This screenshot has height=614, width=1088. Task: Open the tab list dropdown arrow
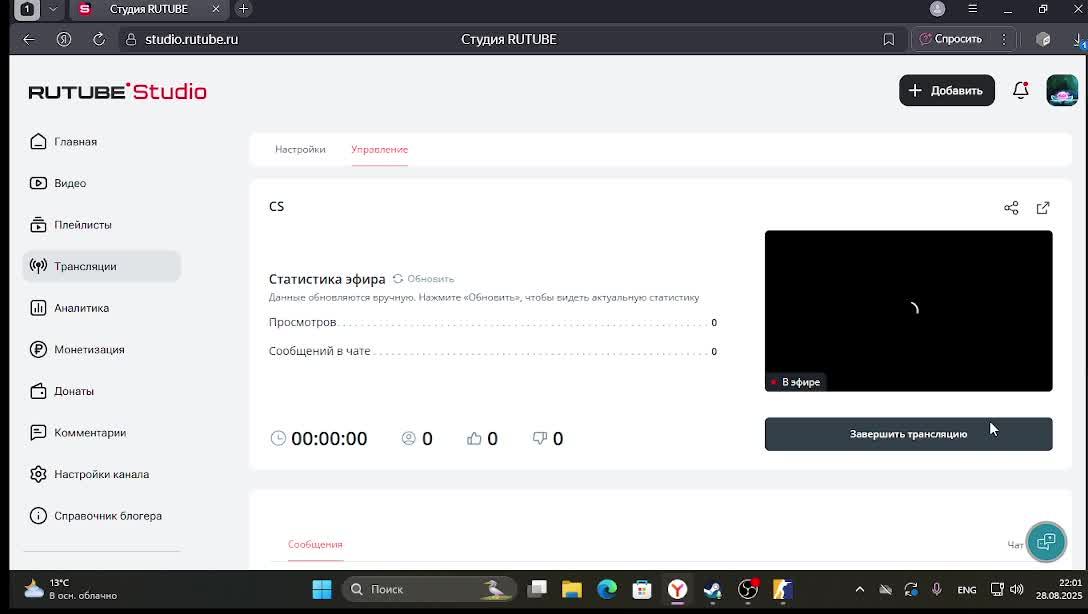pyautogui.click(x=53, y=9)
